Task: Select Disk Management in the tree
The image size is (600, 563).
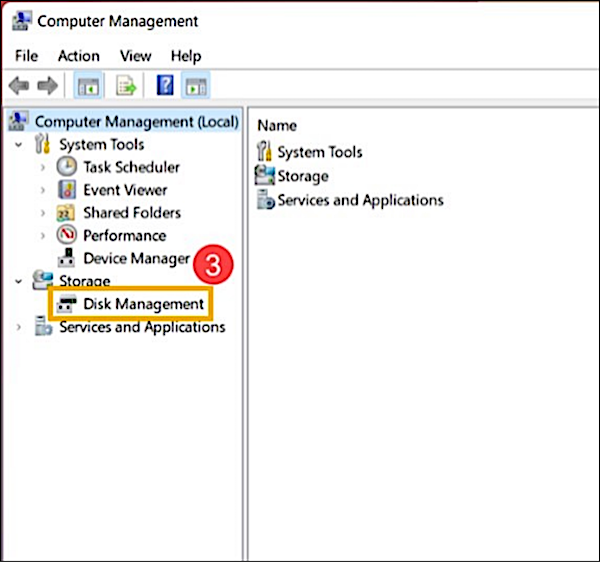Action: 143,304
